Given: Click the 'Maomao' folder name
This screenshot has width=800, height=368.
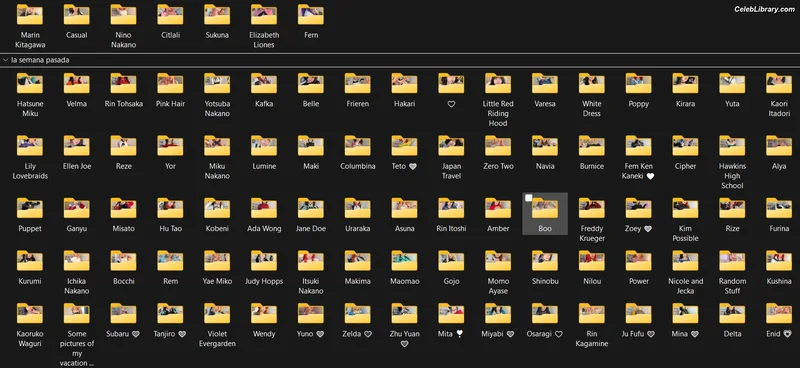Looking at the screenshot, I should 405,281.
